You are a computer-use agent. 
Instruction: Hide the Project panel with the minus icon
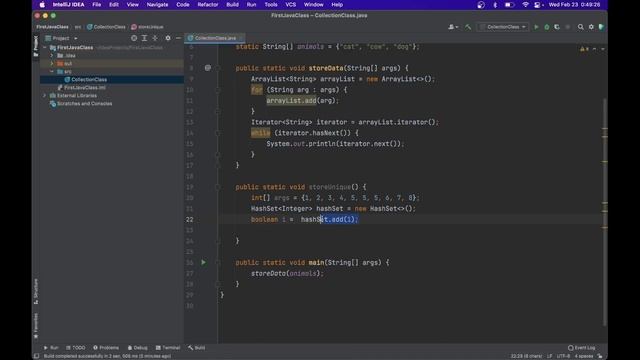pyautogui.click(x=178, y=38)
